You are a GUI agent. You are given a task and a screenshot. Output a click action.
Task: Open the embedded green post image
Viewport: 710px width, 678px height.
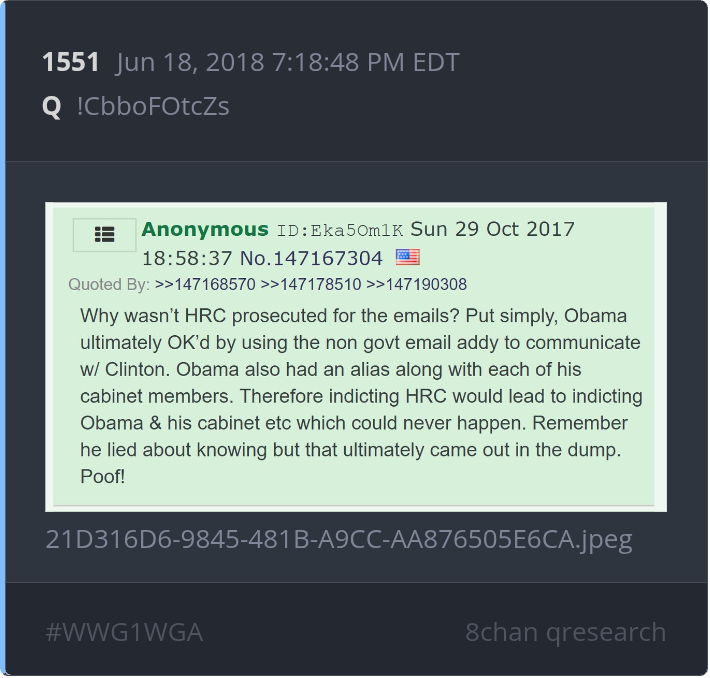tap(356, 357)
